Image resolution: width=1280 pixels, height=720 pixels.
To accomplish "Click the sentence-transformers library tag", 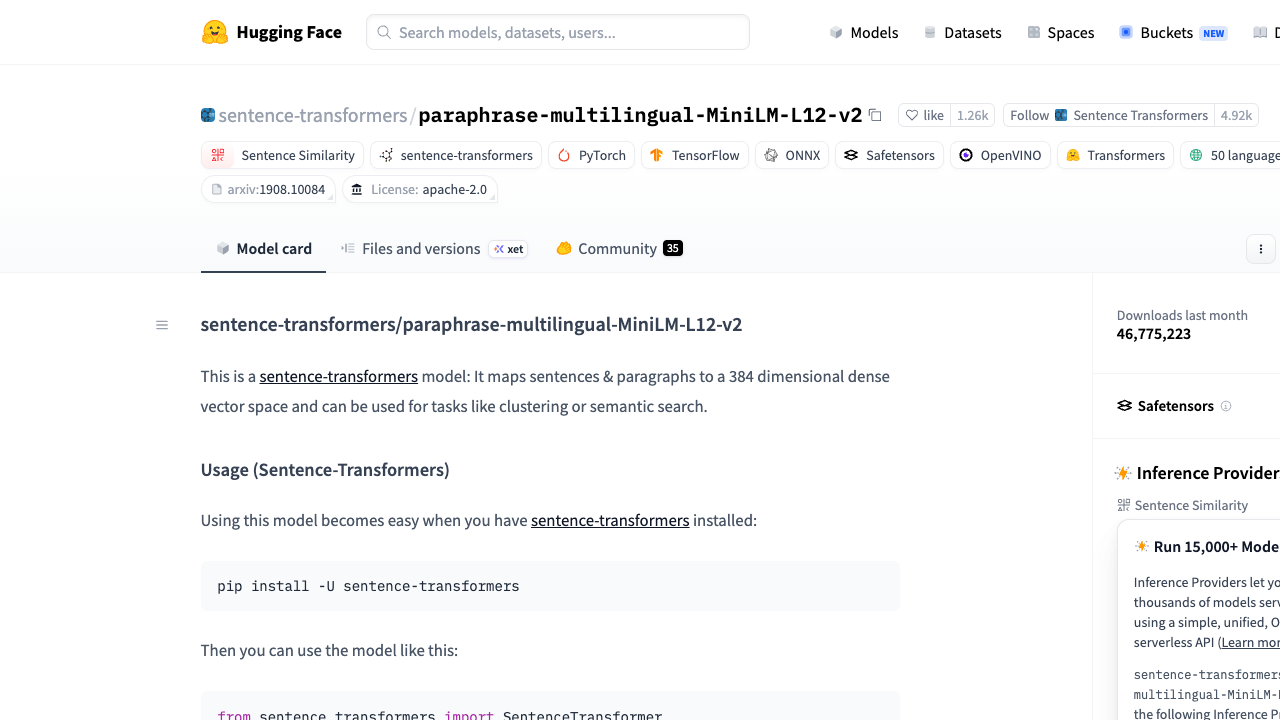I will [x=456, y=155].
